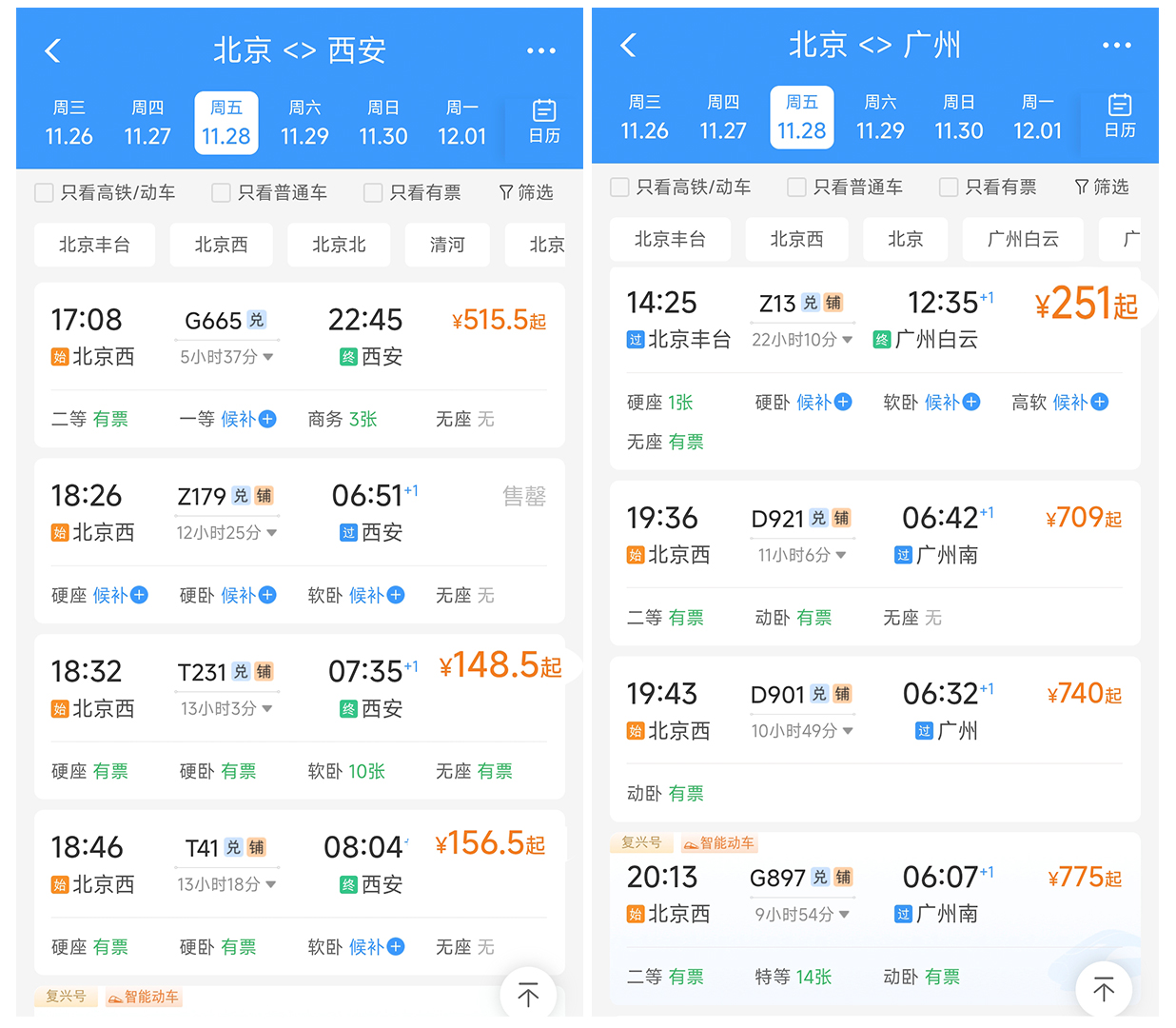
Task: Add waitlist for Z179 硬座 seat
Action: [x=139, y=595]
